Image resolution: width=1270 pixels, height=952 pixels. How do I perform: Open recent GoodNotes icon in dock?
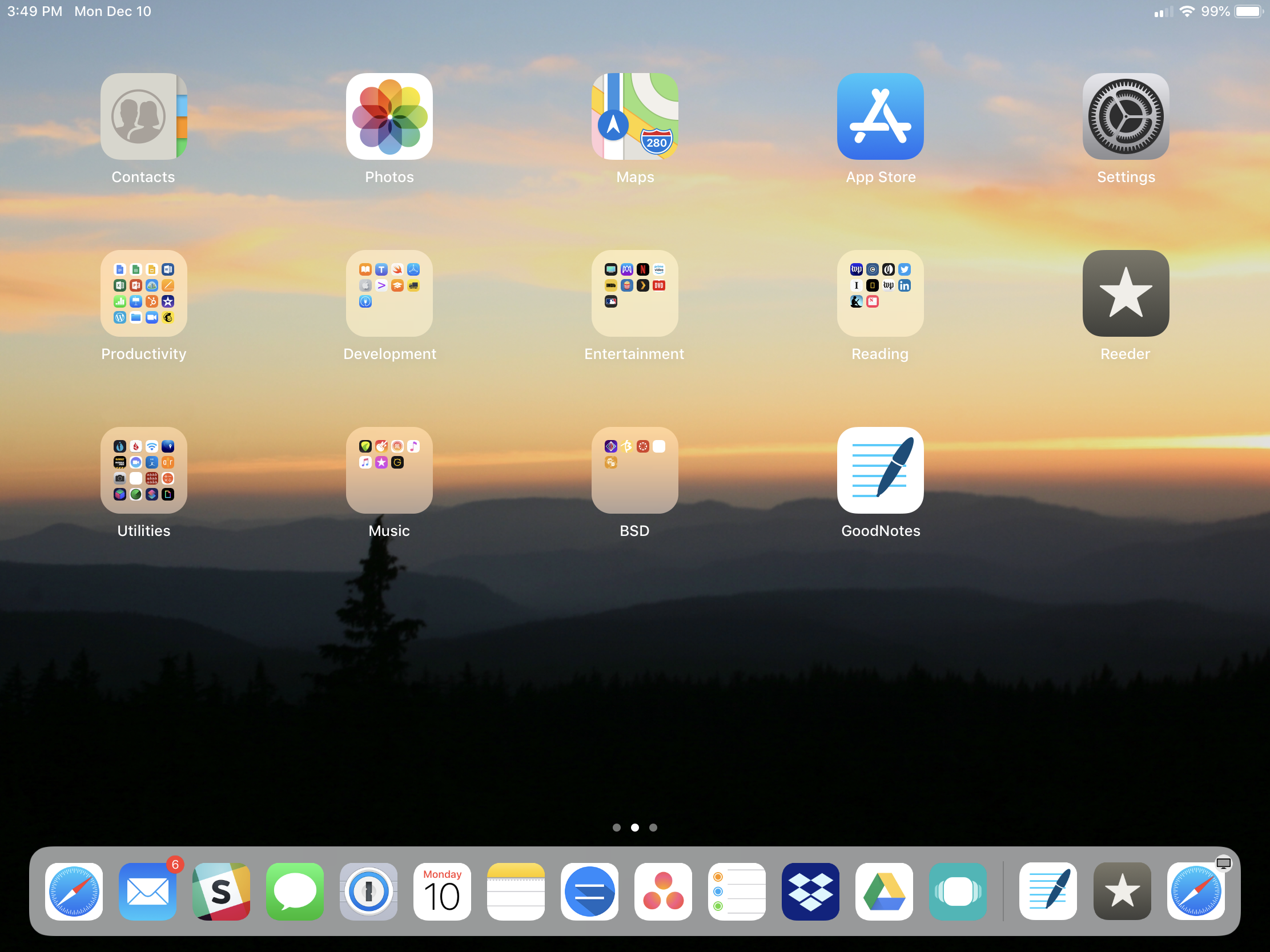(x=1048, y=892)
